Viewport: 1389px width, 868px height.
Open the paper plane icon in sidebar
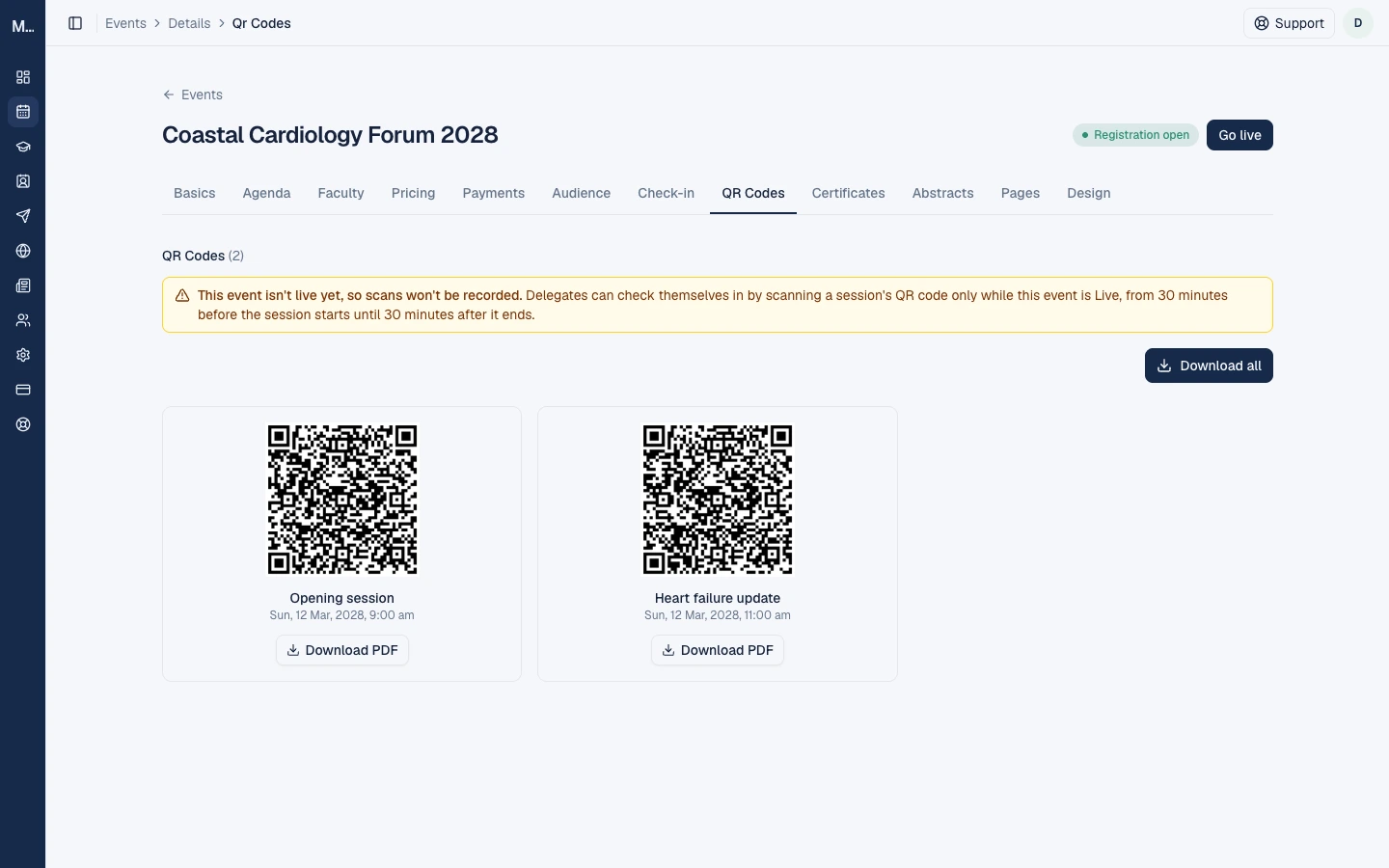pyautogui.click(x=23, y=216)
